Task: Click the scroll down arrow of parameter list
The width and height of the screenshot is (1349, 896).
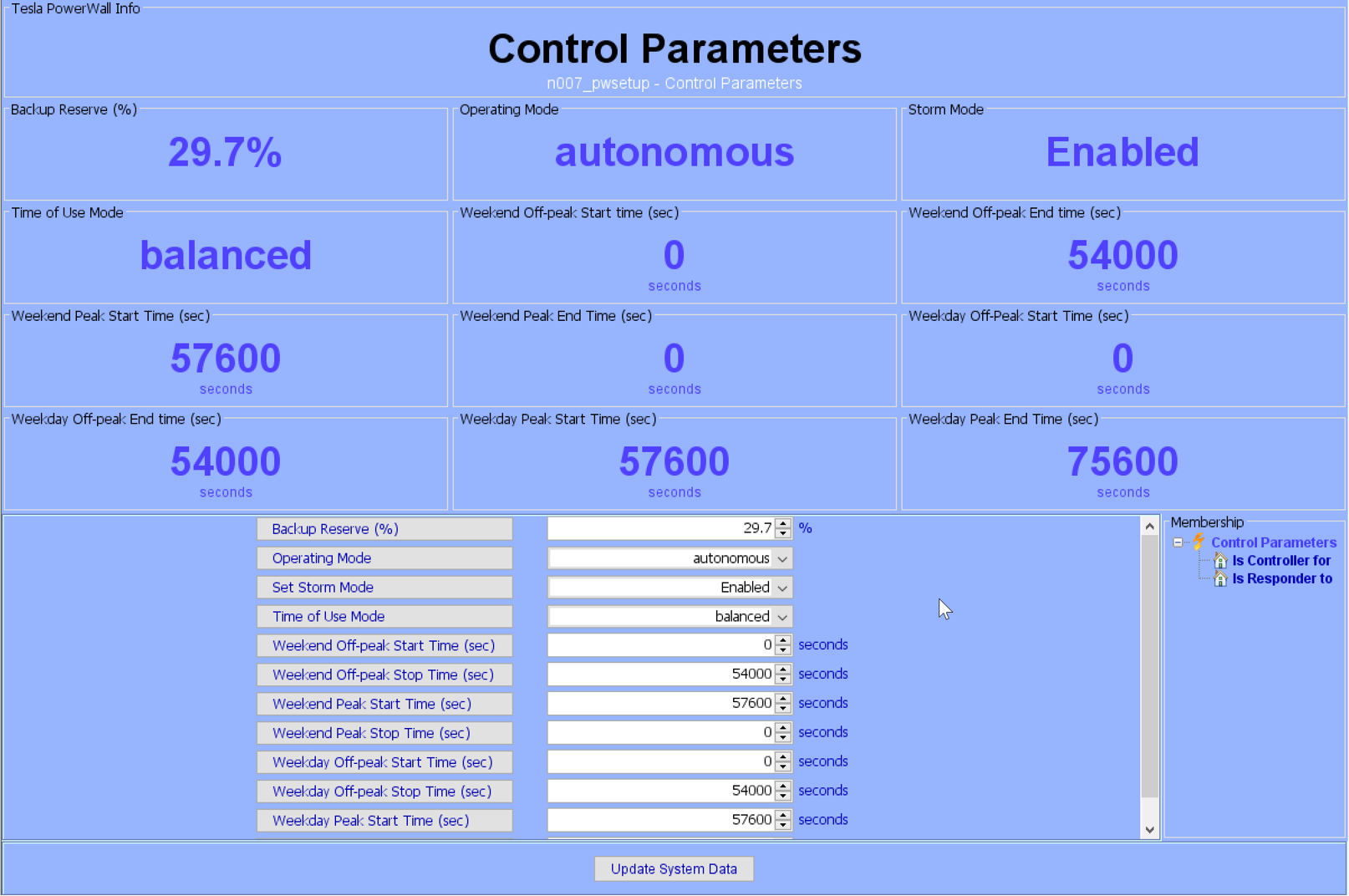Action: pos(1149,829)
